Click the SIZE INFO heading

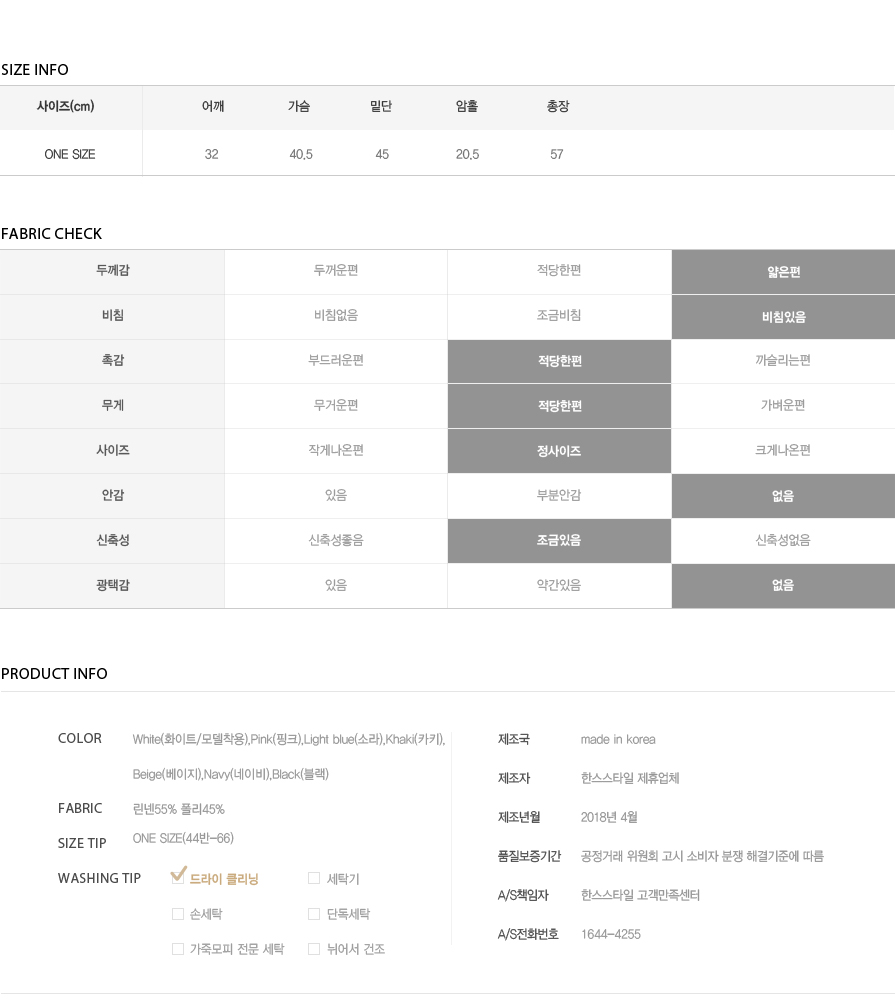34,70
